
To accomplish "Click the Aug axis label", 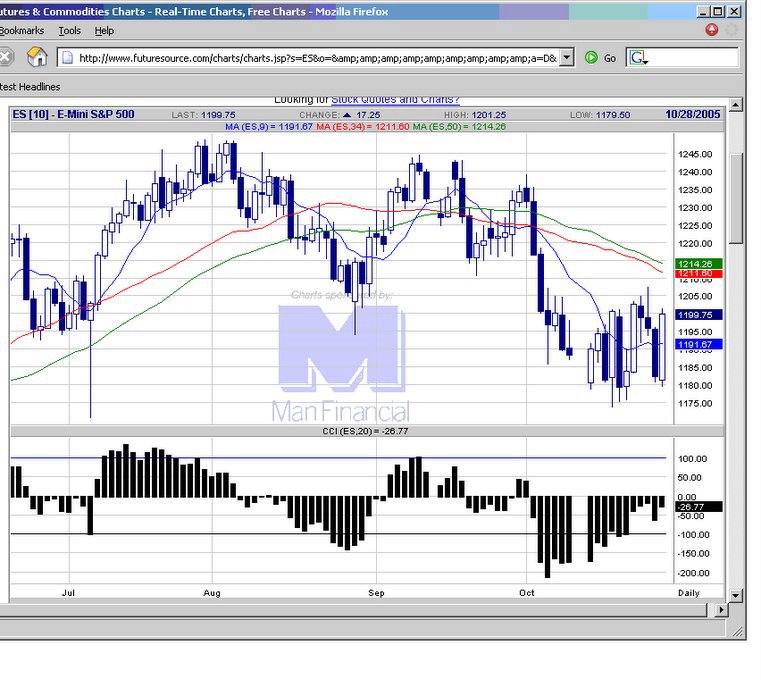I will pos(212,593).
